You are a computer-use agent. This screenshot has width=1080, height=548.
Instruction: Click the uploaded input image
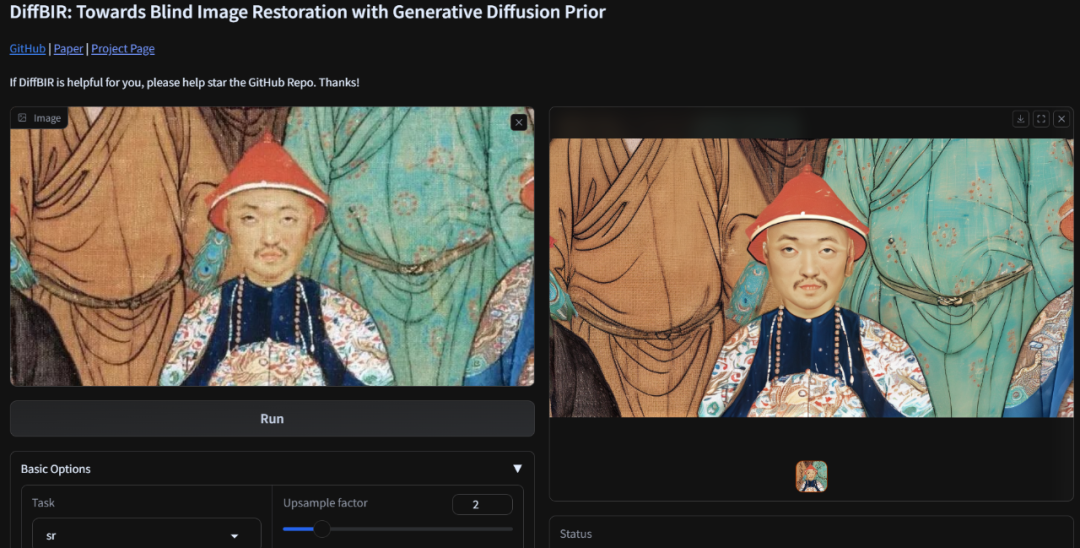272,246
